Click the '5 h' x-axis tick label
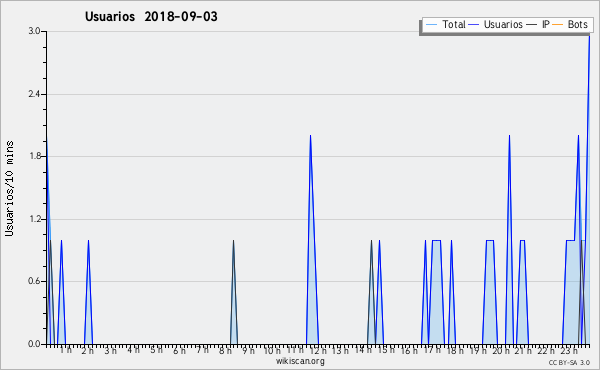 pyautogui.click(x=156, y=350)
